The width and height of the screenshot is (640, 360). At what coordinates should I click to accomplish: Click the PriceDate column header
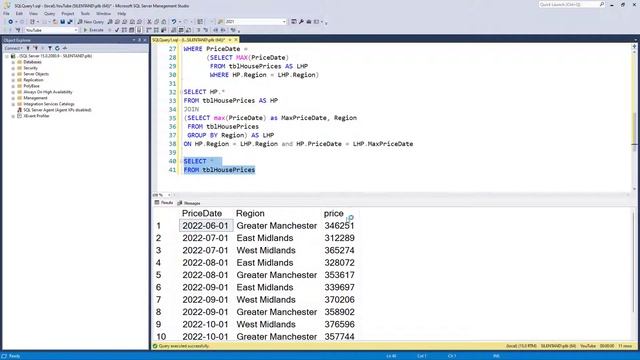[202, 213]
